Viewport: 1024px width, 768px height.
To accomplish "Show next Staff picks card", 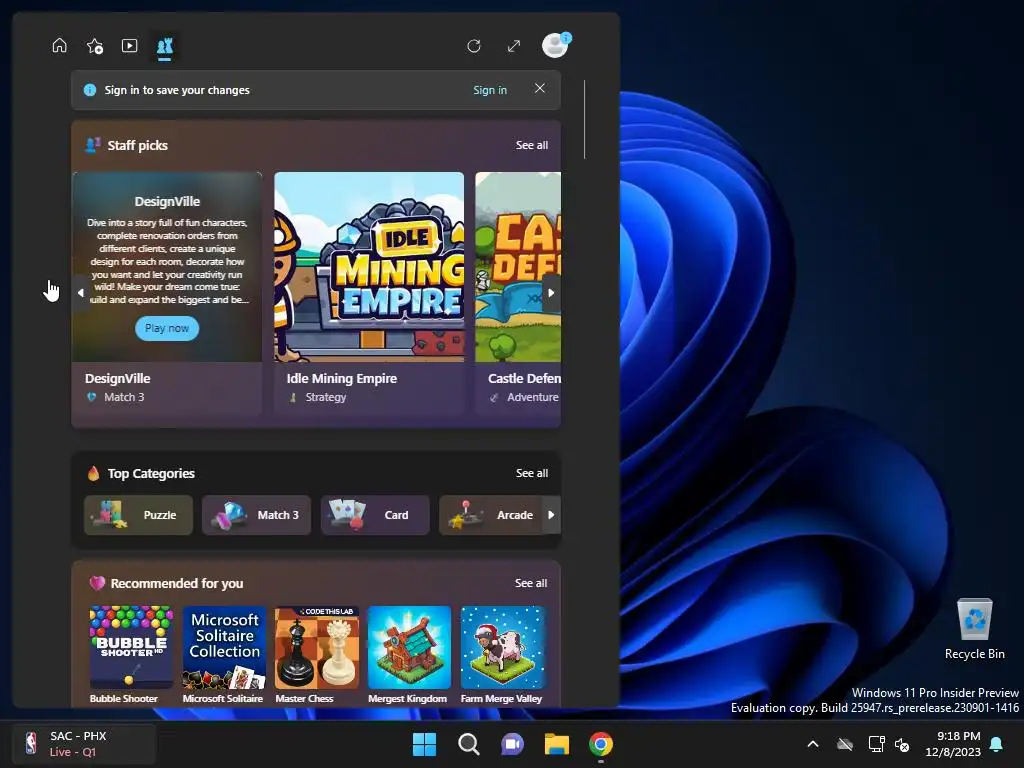I will coord(551,293).
